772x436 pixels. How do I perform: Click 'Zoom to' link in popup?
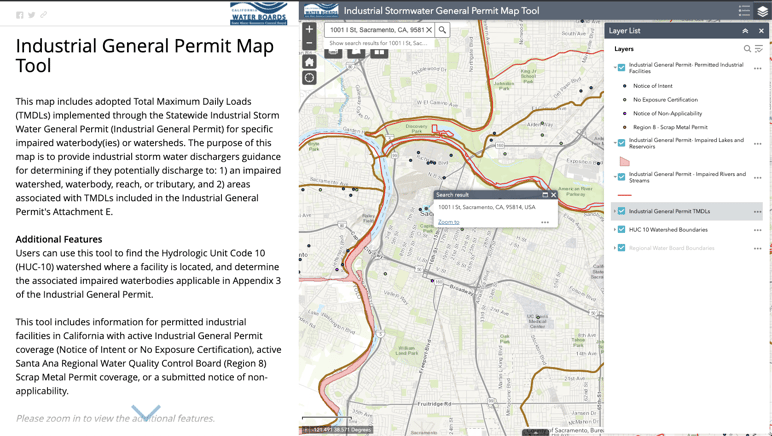(x=449, y=222)
